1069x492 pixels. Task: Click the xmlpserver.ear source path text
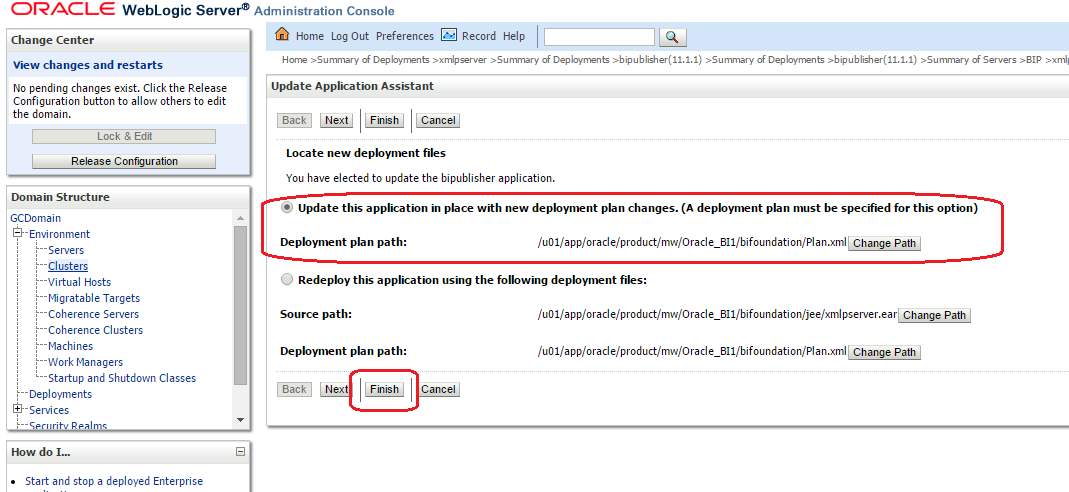[717, 315]
